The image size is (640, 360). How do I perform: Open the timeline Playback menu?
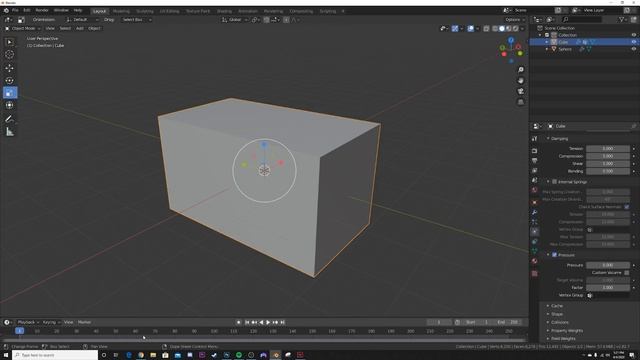point(27,322)
